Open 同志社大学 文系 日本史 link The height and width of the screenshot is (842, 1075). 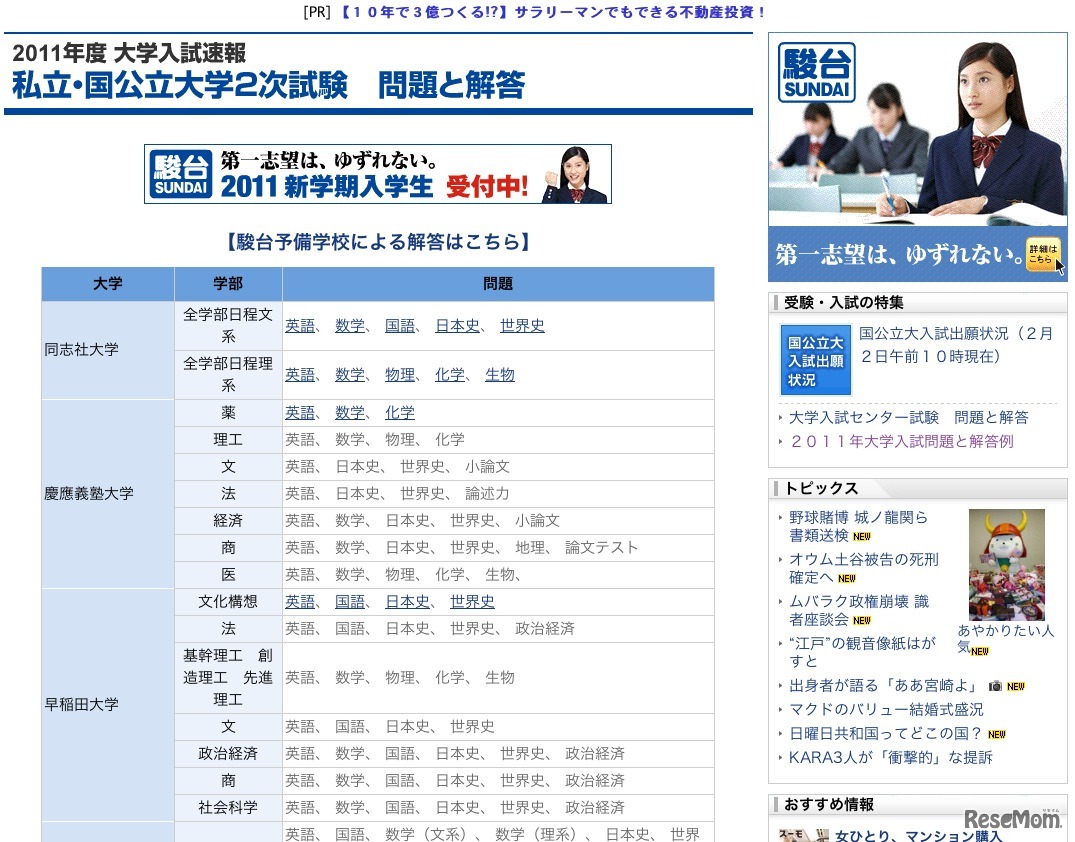(x=457, y=326)
